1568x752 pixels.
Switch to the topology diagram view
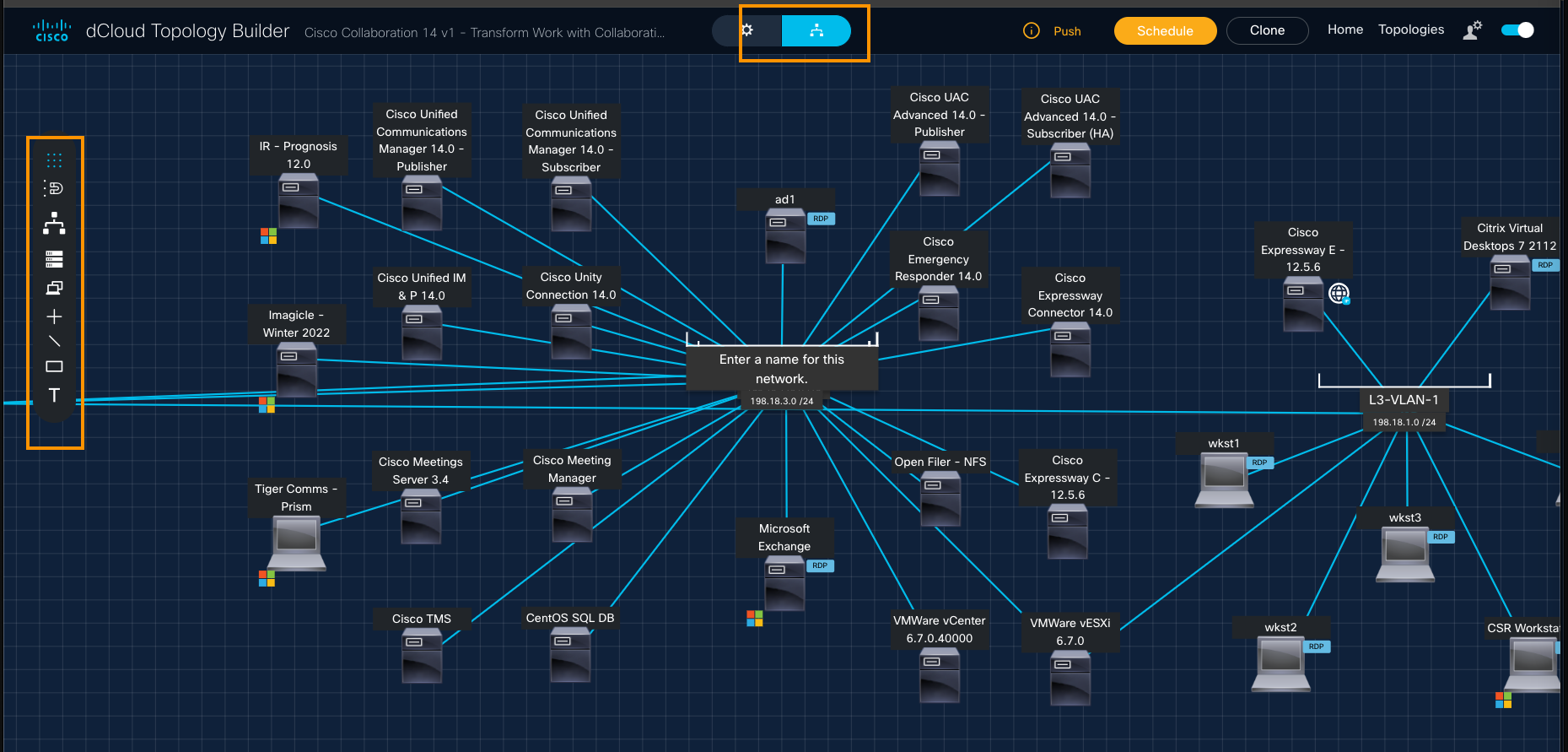click(x=816, y=30)
